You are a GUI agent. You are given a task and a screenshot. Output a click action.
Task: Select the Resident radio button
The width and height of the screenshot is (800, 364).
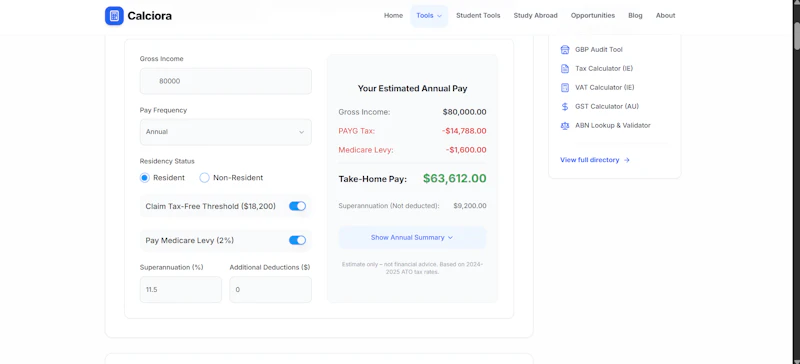tap(144, 178)
